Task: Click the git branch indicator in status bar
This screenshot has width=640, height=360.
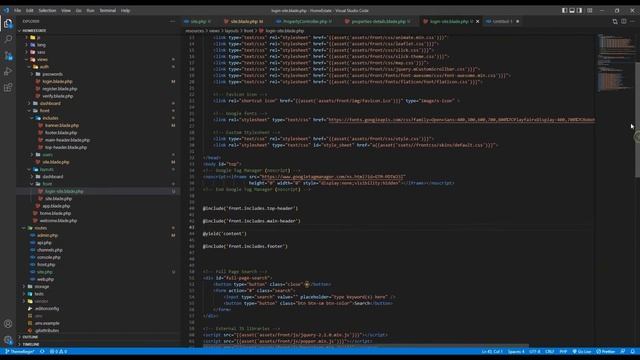Action: [20, 351]
